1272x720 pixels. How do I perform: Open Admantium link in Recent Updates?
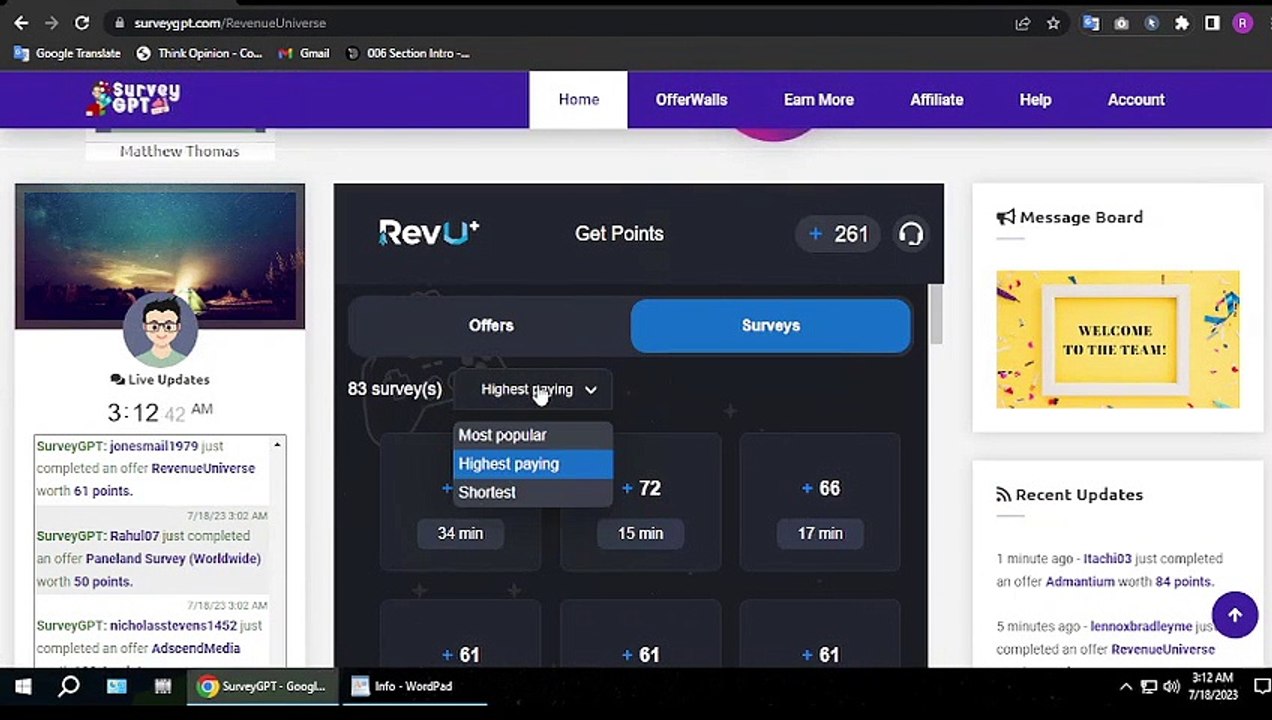pos(1080,582)
